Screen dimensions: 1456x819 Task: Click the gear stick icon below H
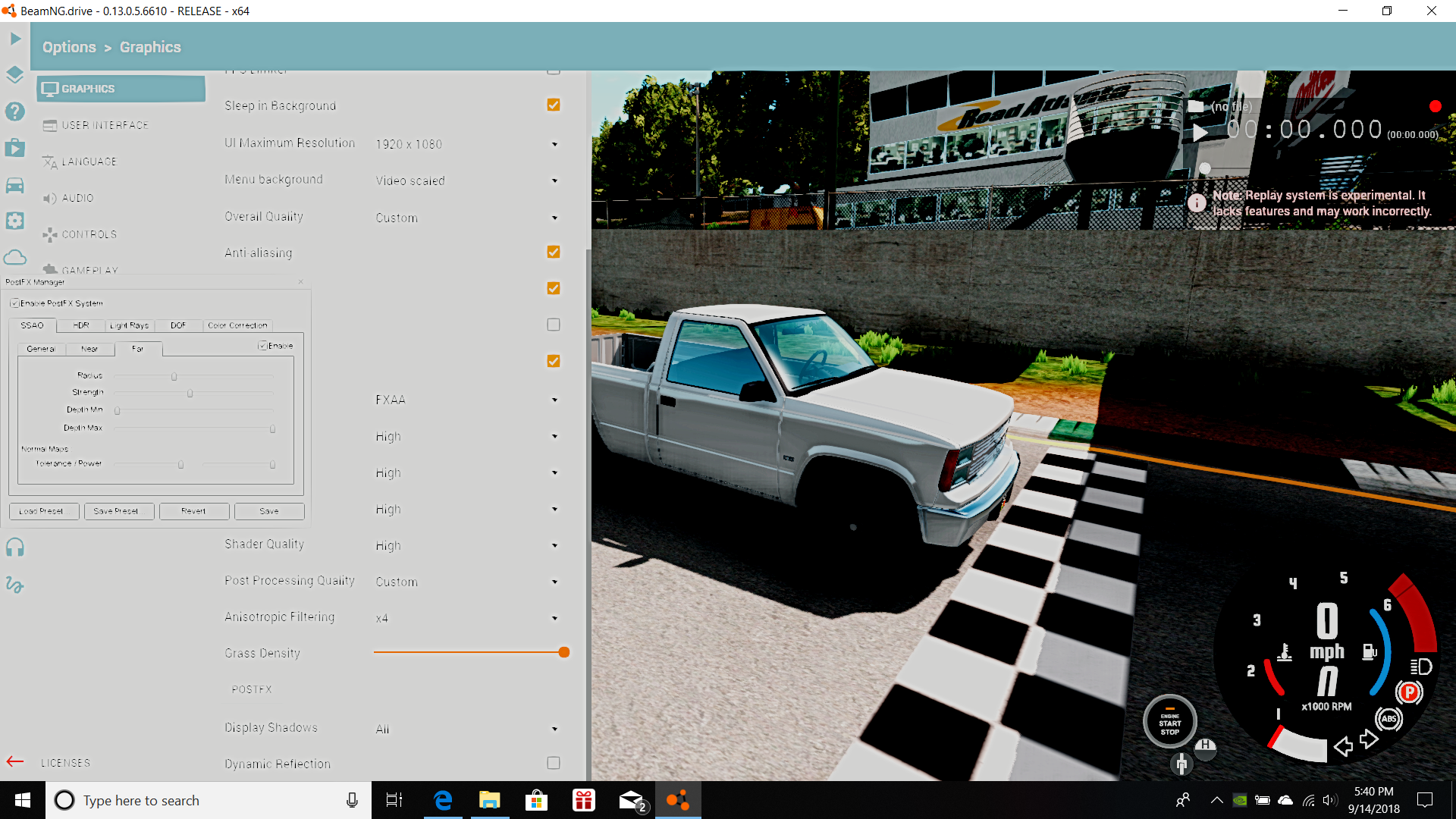tap(1181, 764)
